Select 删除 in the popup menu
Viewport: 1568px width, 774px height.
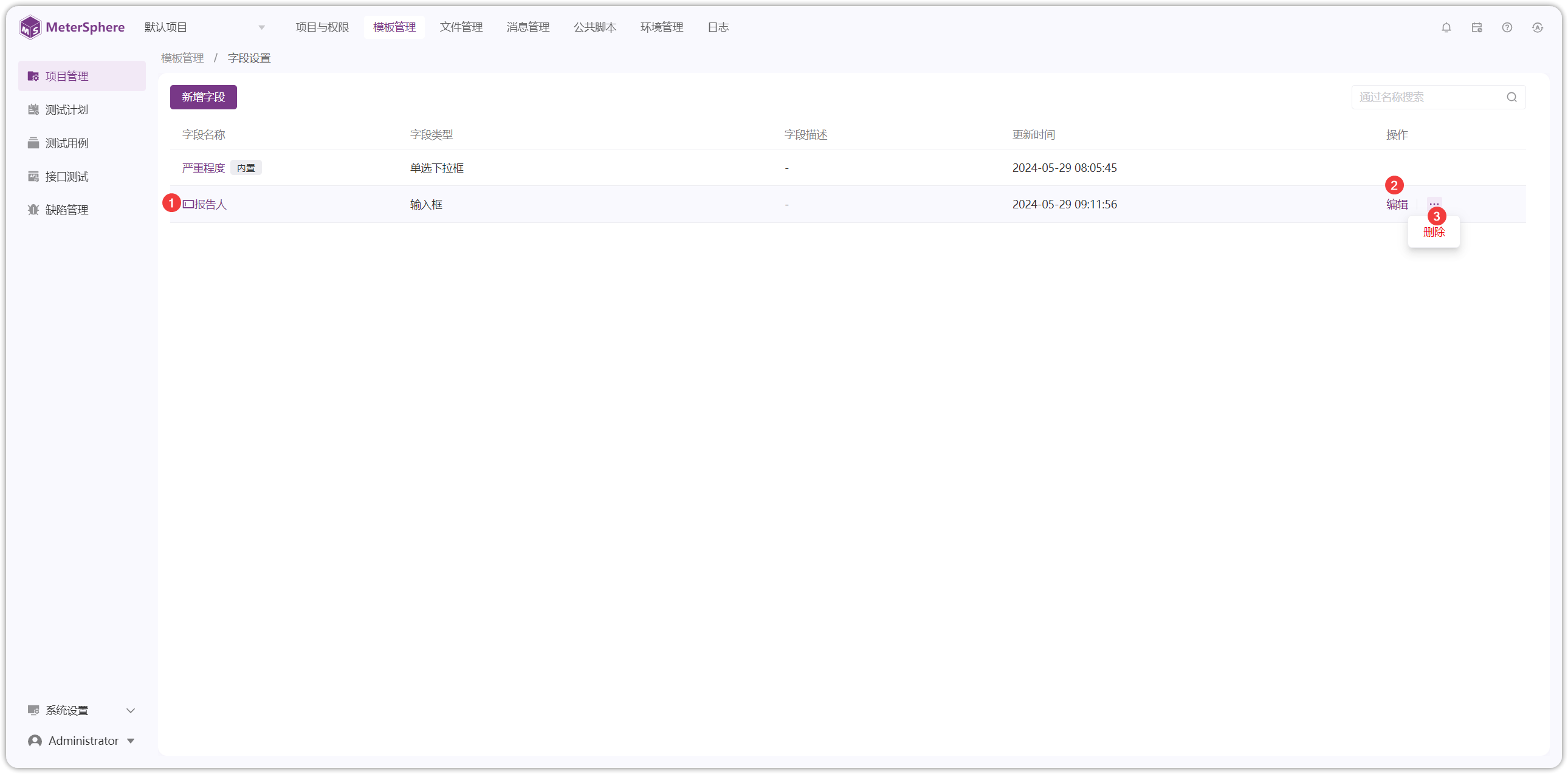1434,233
